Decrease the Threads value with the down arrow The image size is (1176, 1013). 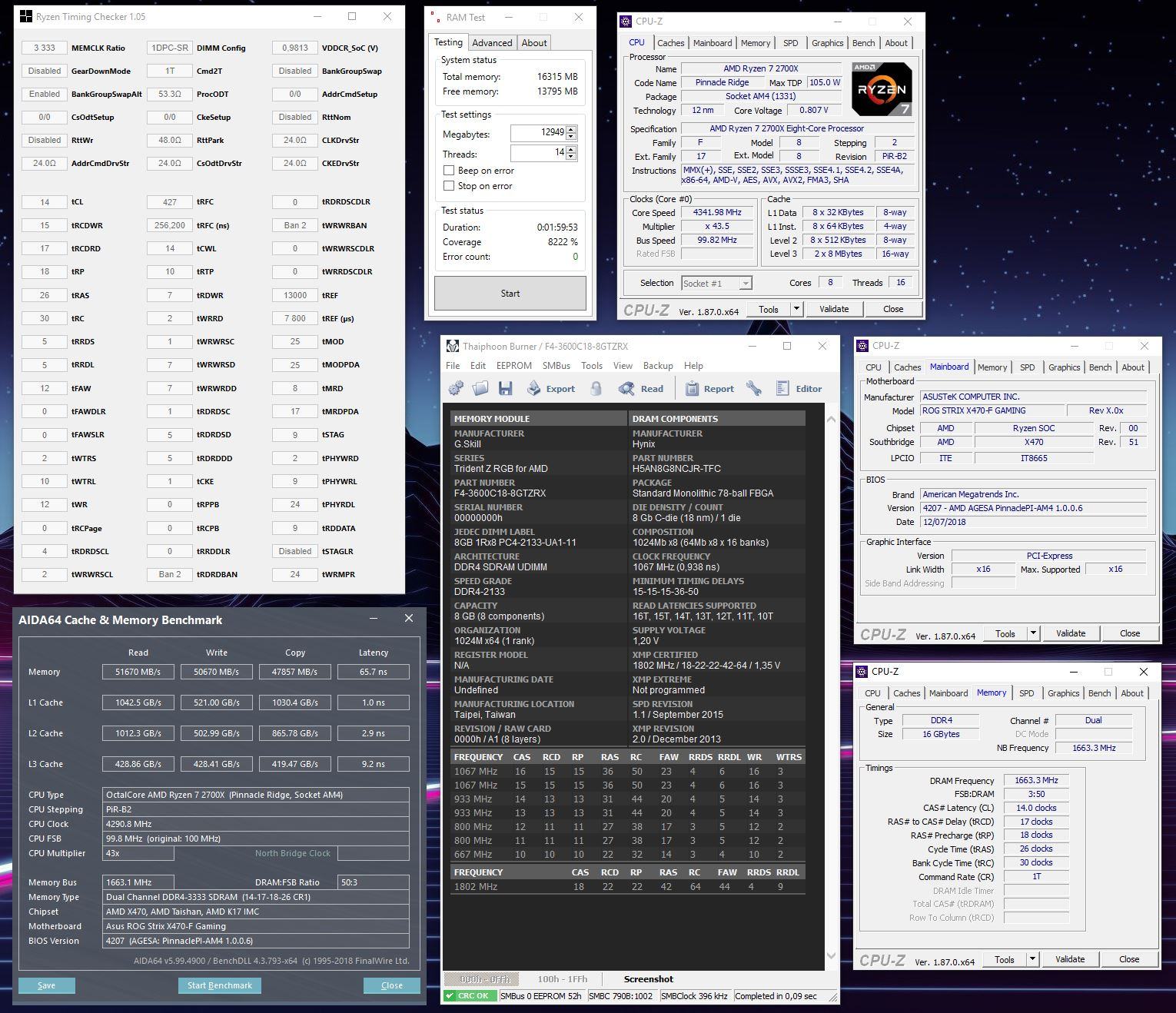571,157
